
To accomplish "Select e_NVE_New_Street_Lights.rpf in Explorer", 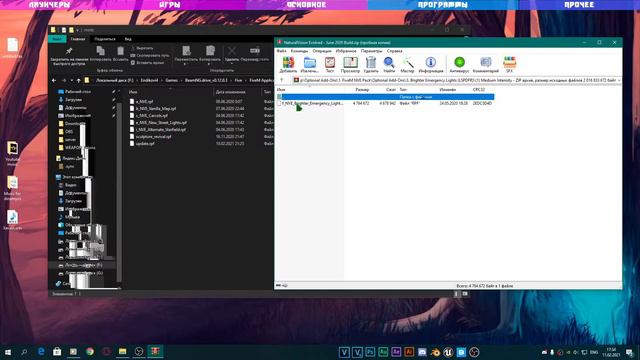I will (x=161, y=122).
